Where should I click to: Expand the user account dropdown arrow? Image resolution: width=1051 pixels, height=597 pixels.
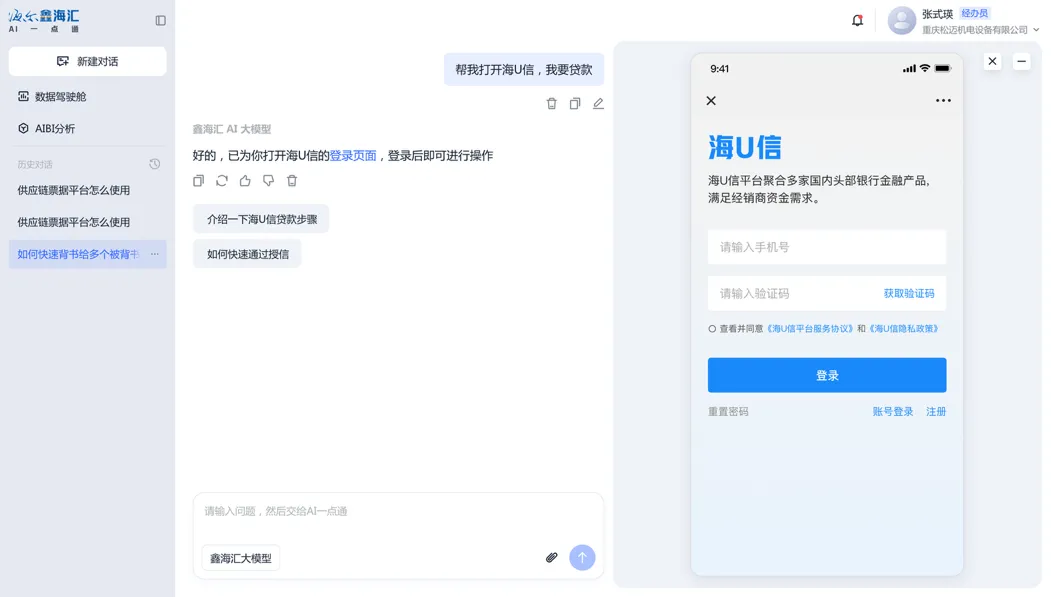coord(1036,30)
